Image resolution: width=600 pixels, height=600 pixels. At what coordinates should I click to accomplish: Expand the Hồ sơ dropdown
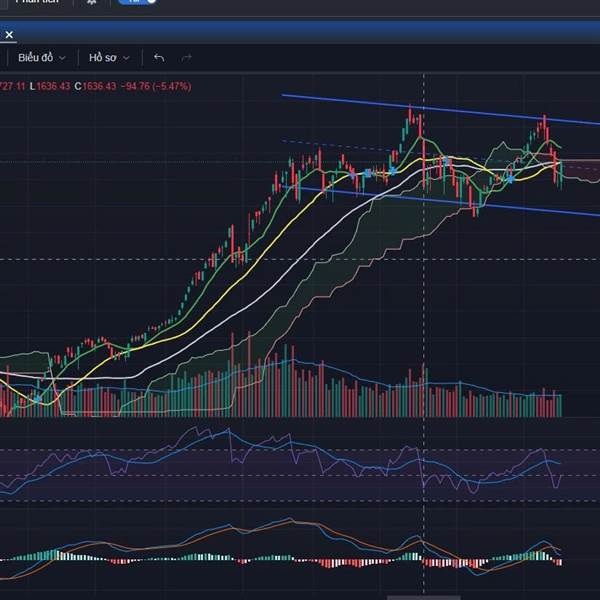click(x=109, y=58)
